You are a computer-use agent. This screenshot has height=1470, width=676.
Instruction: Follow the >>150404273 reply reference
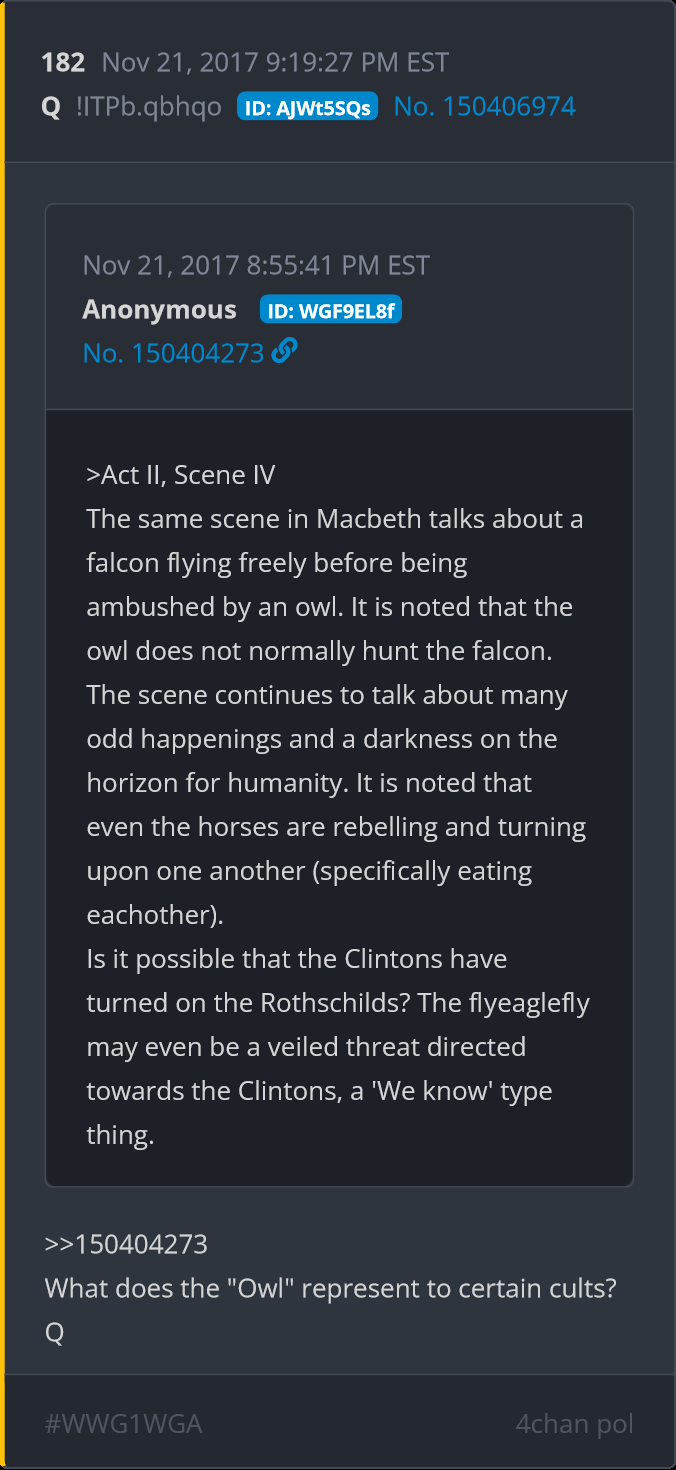point(126,1245)
